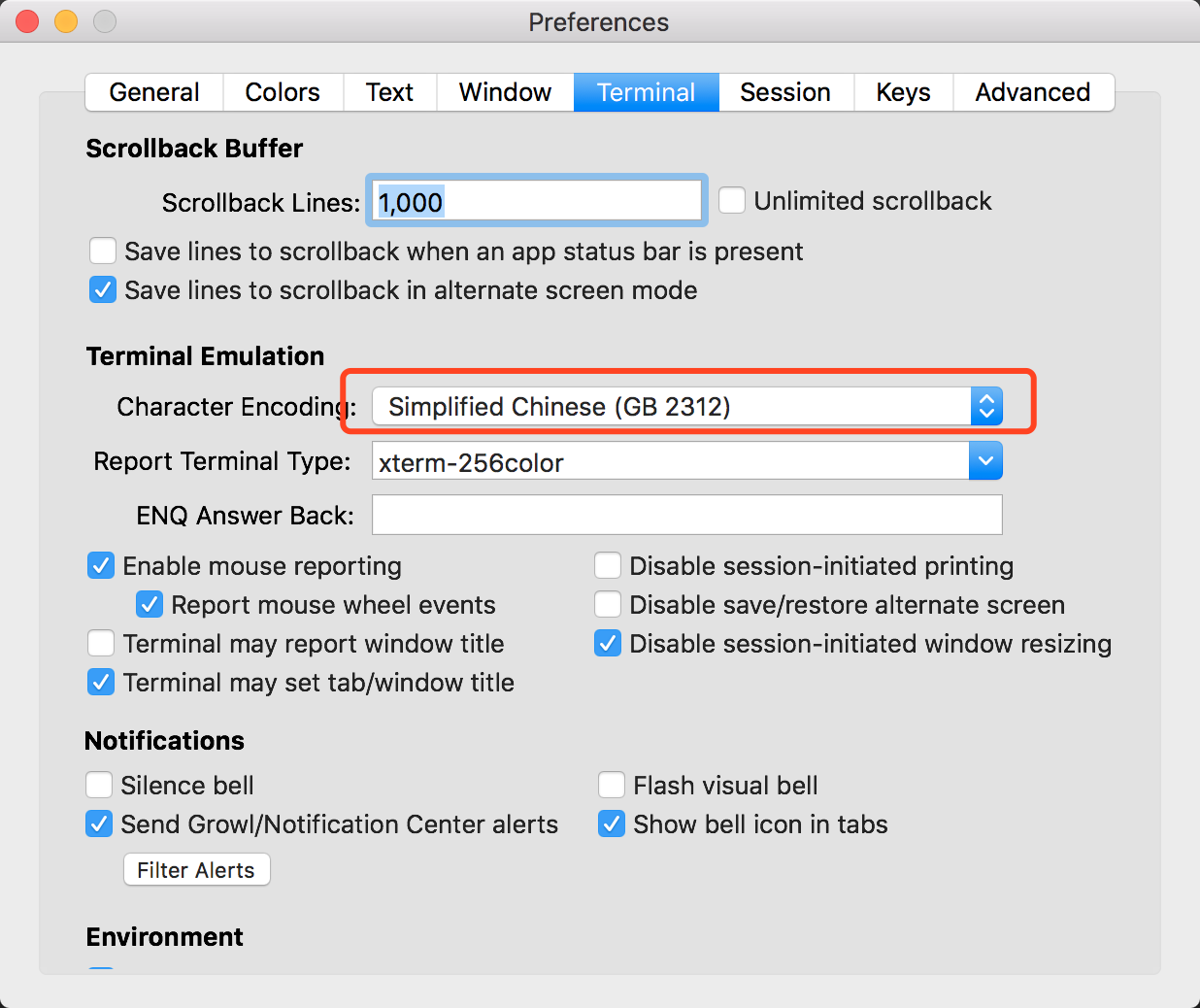Uncheck Report mouse wheel events
Image resolution: width=1200 pixels, height=1008 pixels.
(149, 604)
